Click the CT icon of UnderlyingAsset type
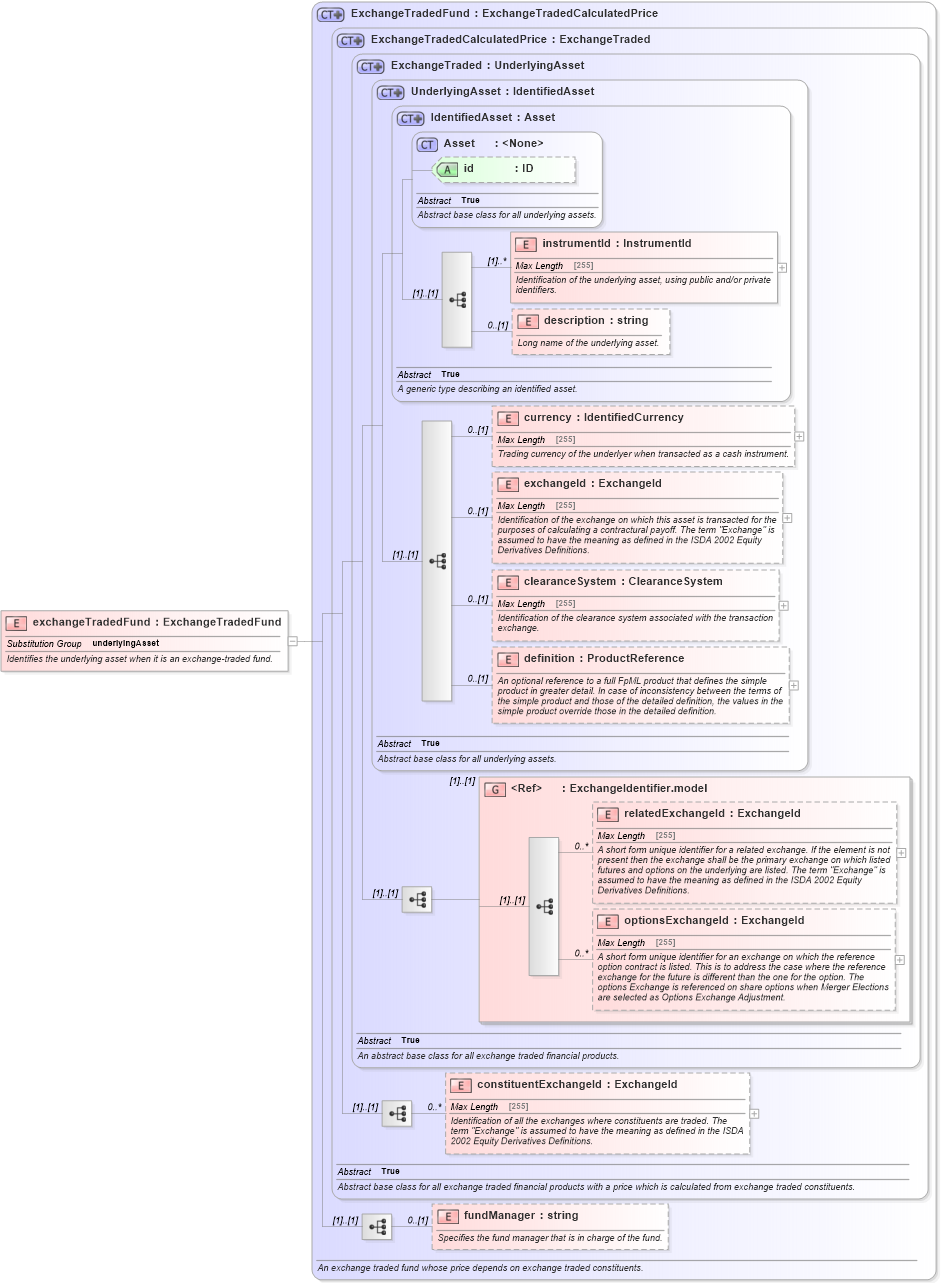The image size is (941, 1283). (x=391, y=93)
